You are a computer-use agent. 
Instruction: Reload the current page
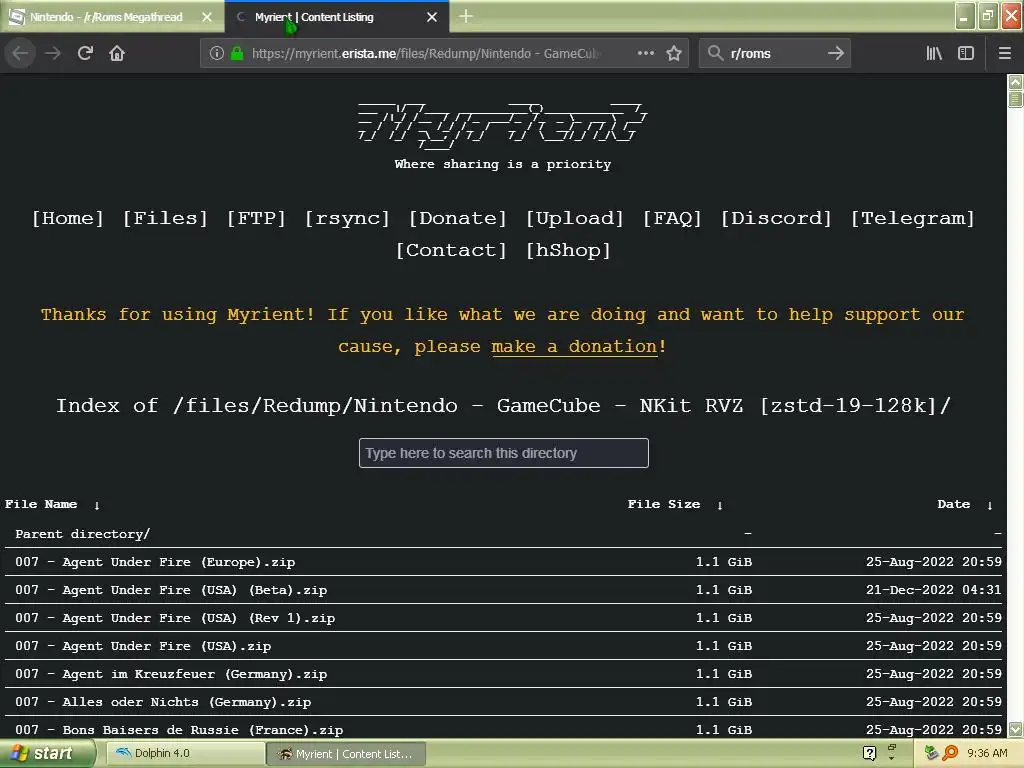click(x=85, y=53)
